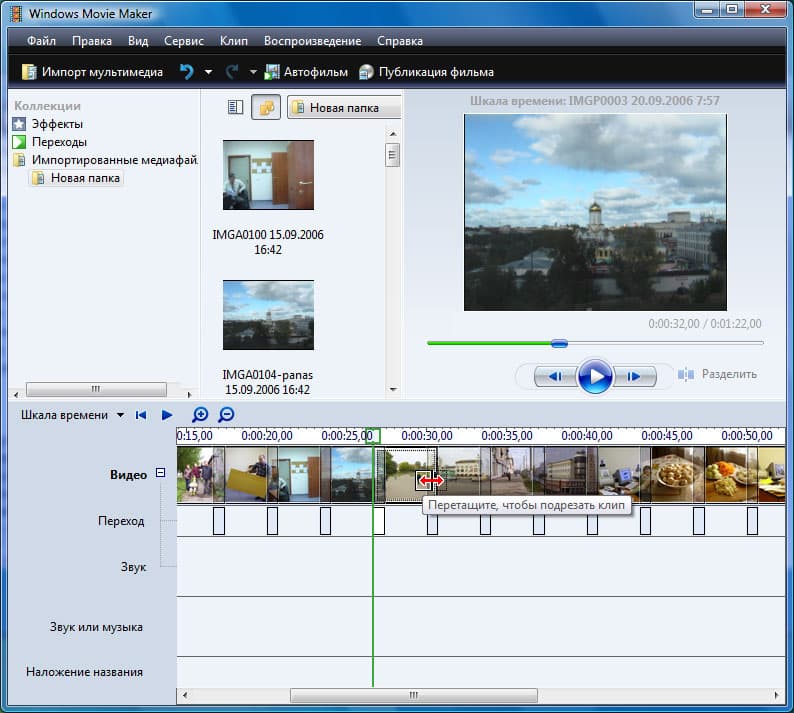The height and width of the screenshot is (713, 794).
Task: Zoom in the timeline with magnifier plus
Action: pyautogui.click(x=200, y=415)
